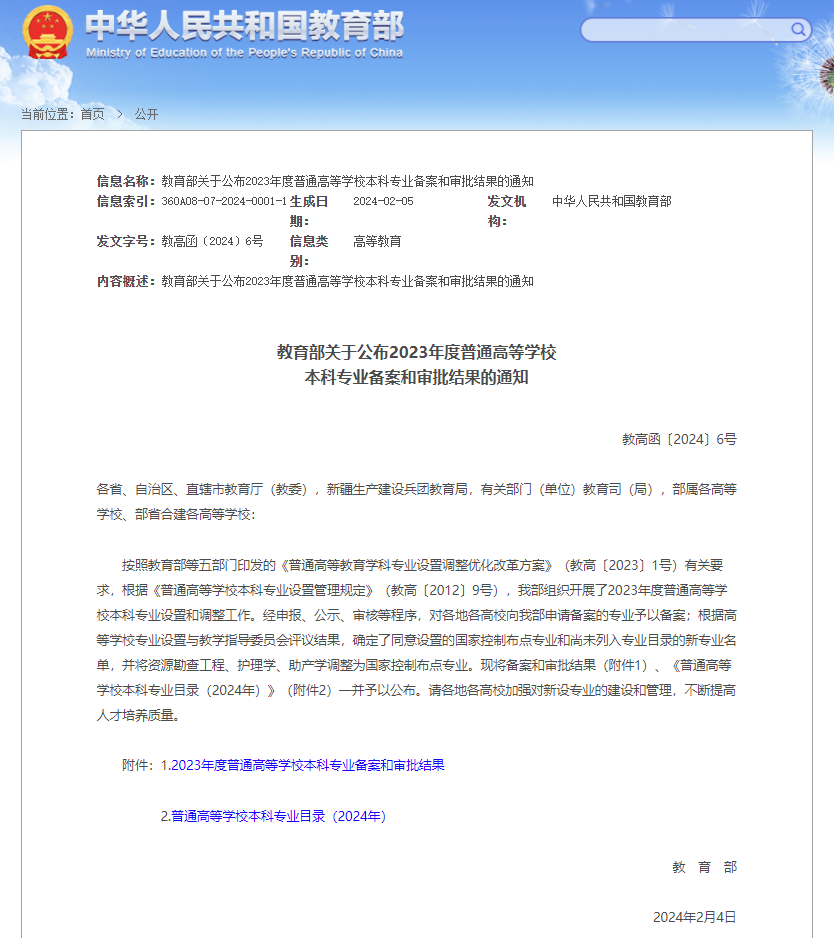Select the right-aligned document number 教高函〔2024〕6号
Image resolution: width=834 pixels, height=938 pixels.
pos(679,439)
